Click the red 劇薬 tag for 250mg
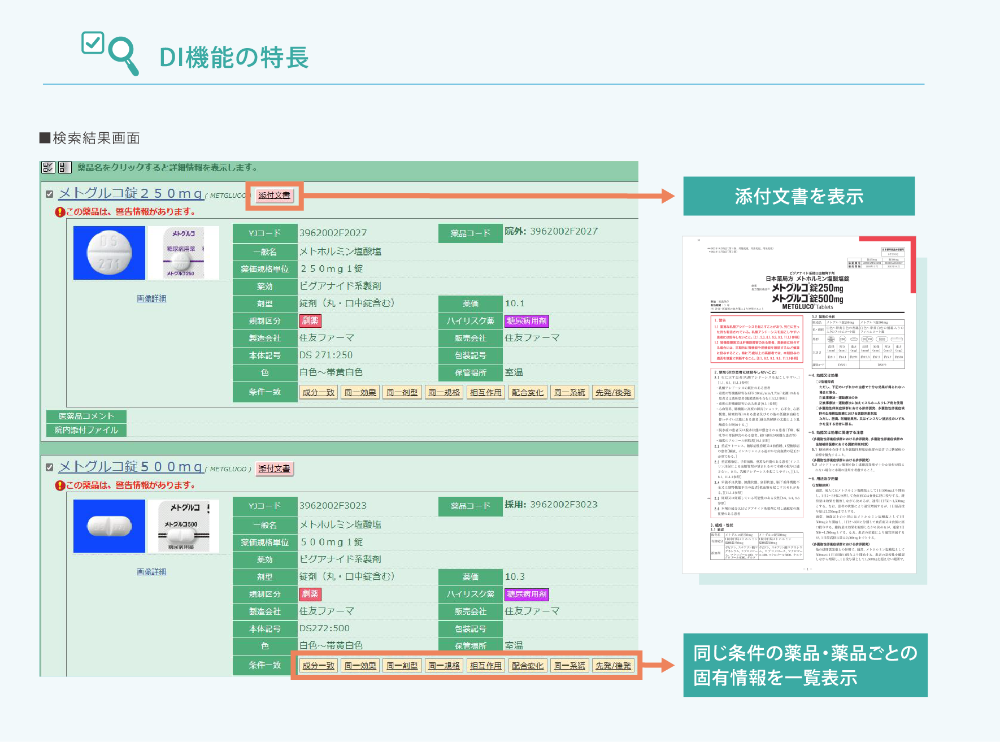 [310, 321]
